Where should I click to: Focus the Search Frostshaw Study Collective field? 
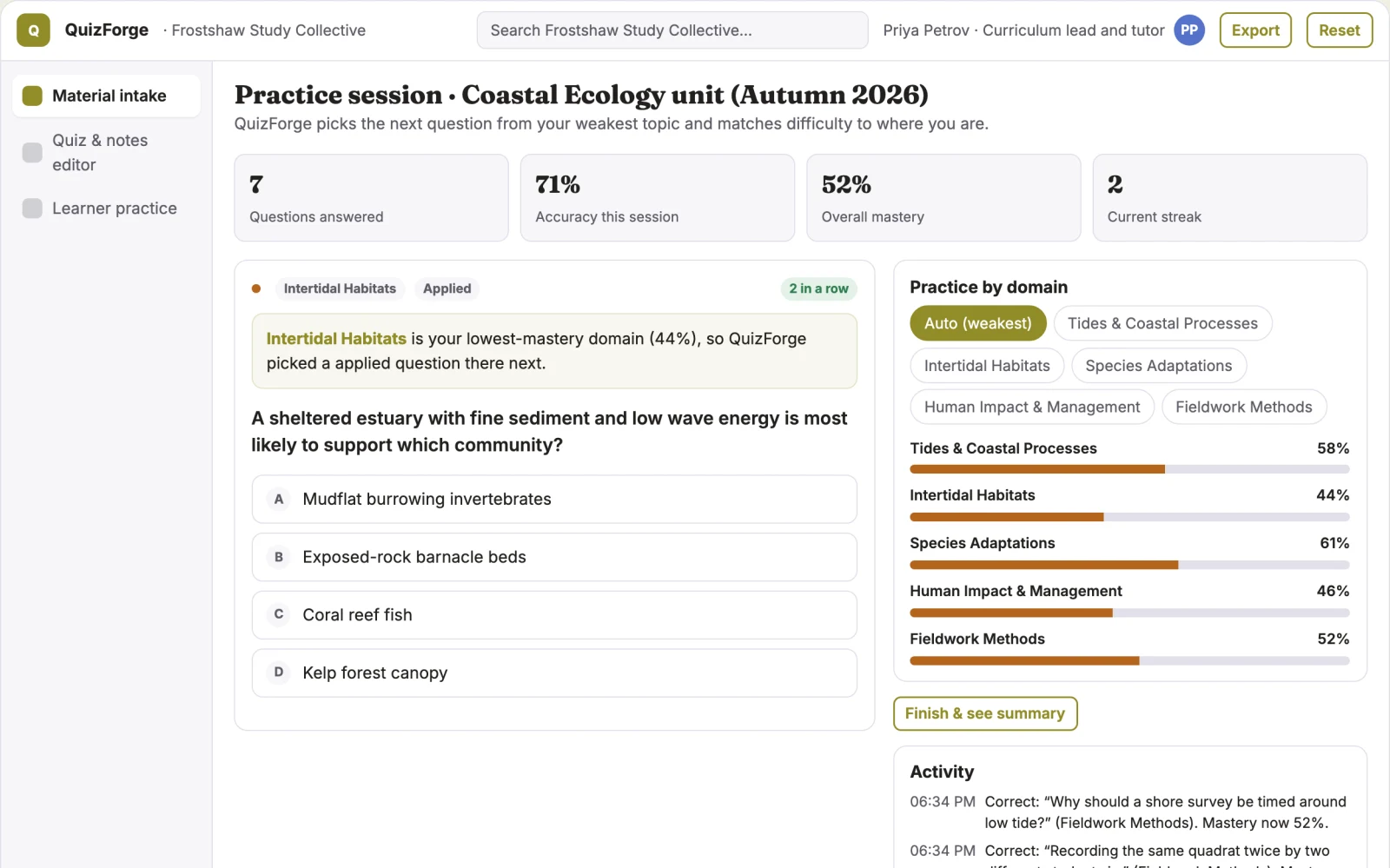(672, 30)
